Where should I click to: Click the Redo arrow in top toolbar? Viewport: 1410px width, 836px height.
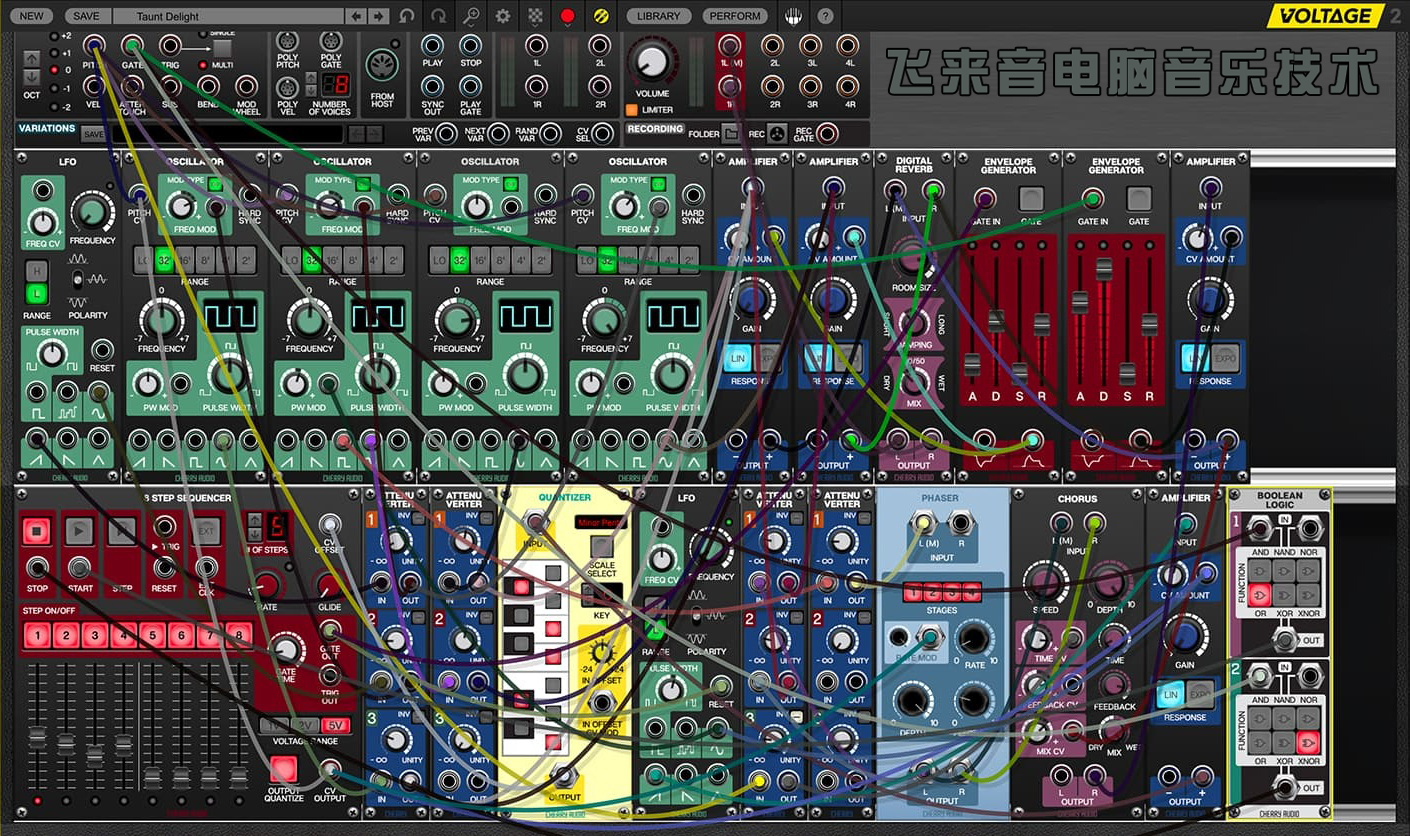(x=438, y=16)
